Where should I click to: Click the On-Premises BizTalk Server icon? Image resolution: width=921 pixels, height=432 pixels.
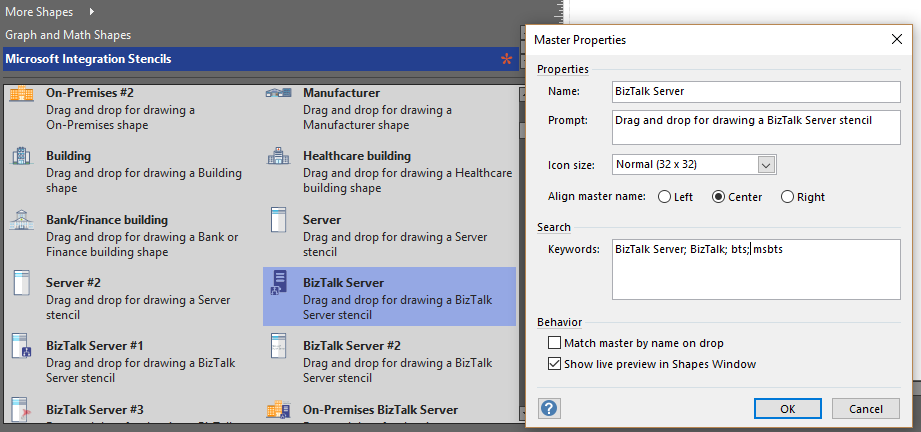(277, 410)
